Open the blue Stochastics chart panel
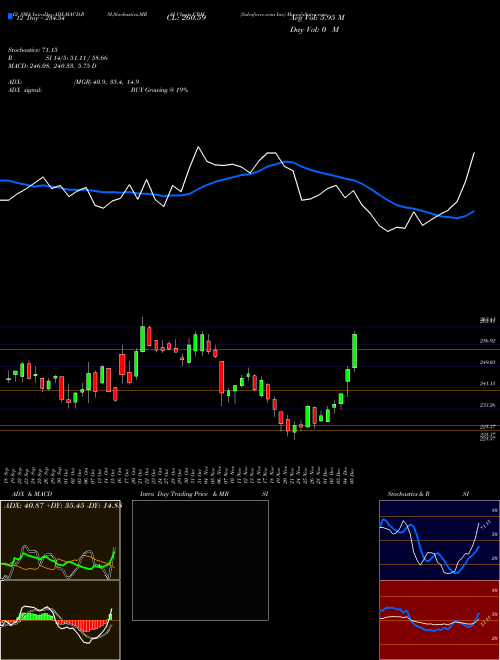 (439, 540)
